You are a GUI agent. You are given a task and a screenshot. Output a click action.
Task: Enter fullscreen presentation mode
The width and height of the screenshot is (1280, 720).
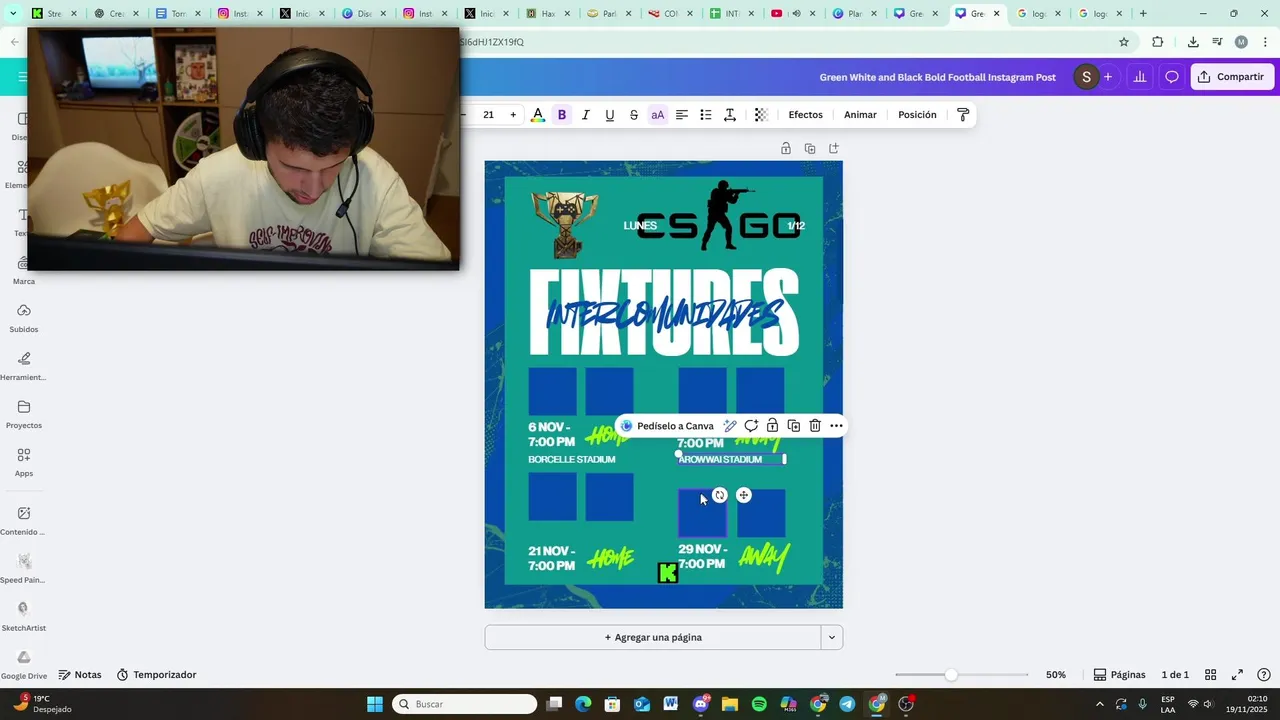[x=1237, y=675]
